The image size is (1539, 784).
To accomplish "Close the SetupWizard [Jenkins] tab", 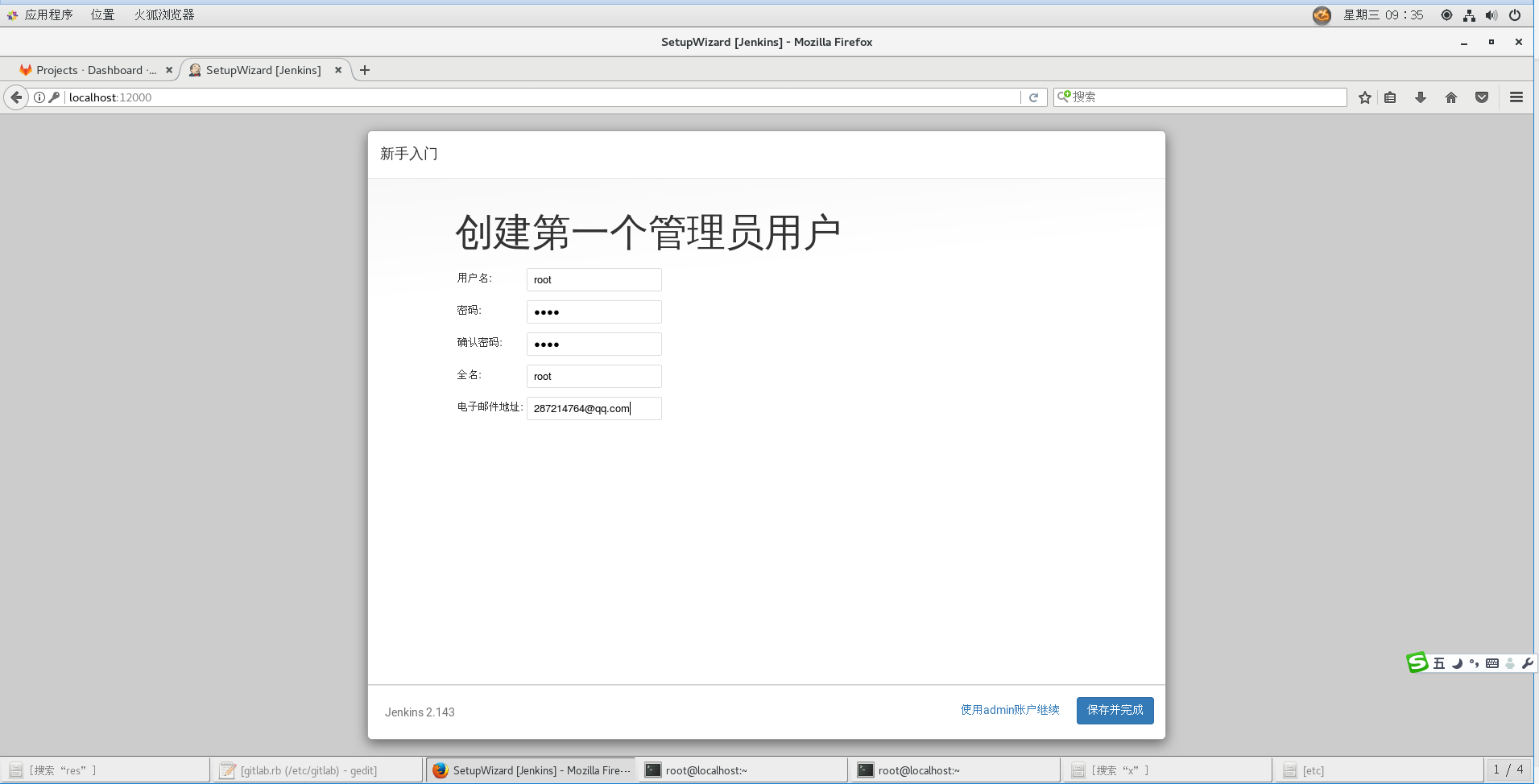I will [x=338, y=70].
